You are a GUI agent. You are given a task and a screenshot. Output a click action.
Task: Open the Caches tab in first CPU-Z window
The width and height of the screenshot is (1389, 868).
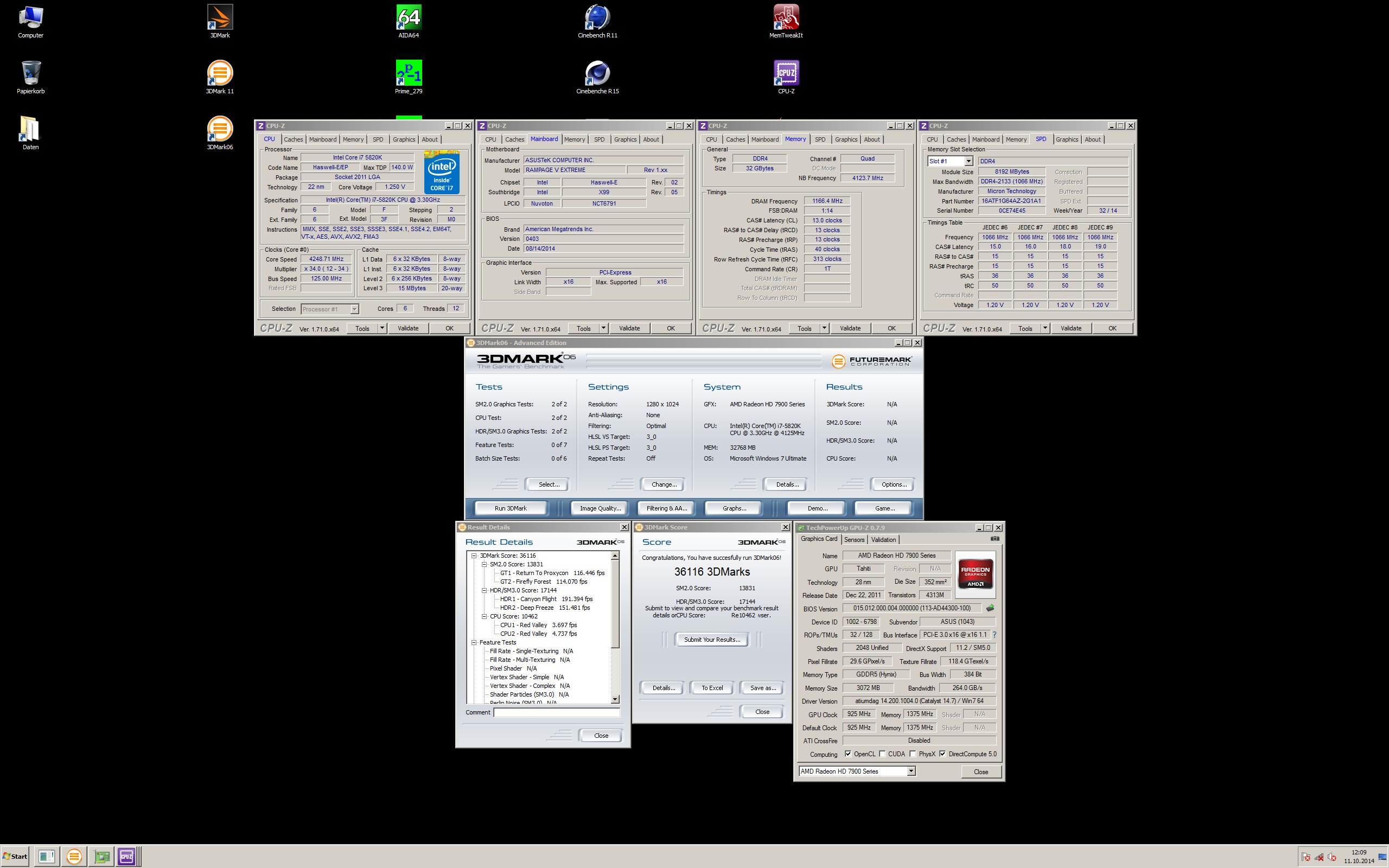pos(293,139)
